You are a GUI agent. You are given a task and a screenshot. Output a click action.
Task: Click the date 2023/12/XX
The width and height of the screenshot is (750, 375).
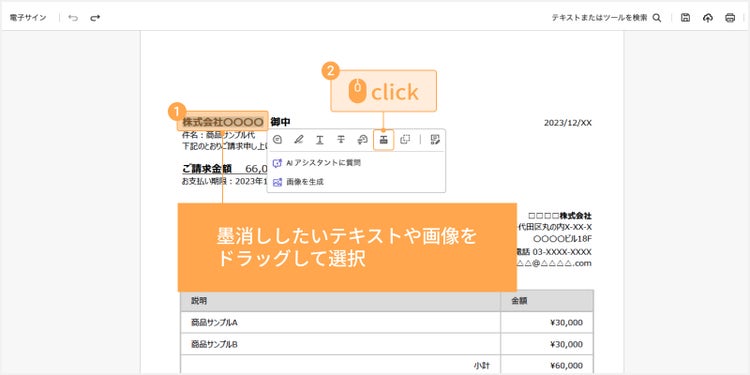(x=568, y=123)
